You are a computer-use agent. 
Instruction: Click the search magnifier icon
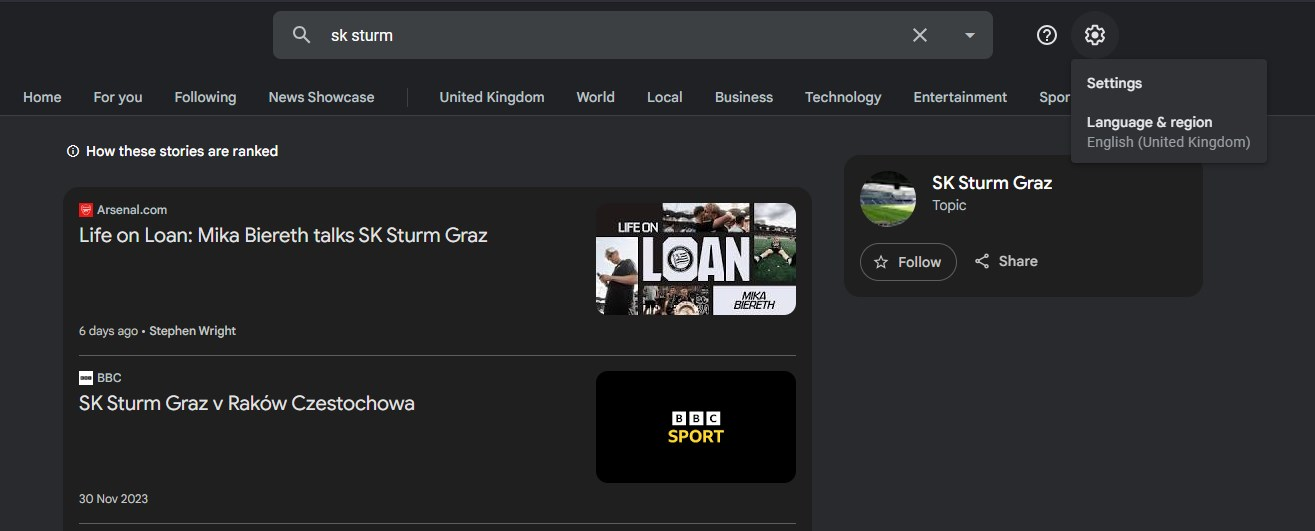click(x=301, y=35)
